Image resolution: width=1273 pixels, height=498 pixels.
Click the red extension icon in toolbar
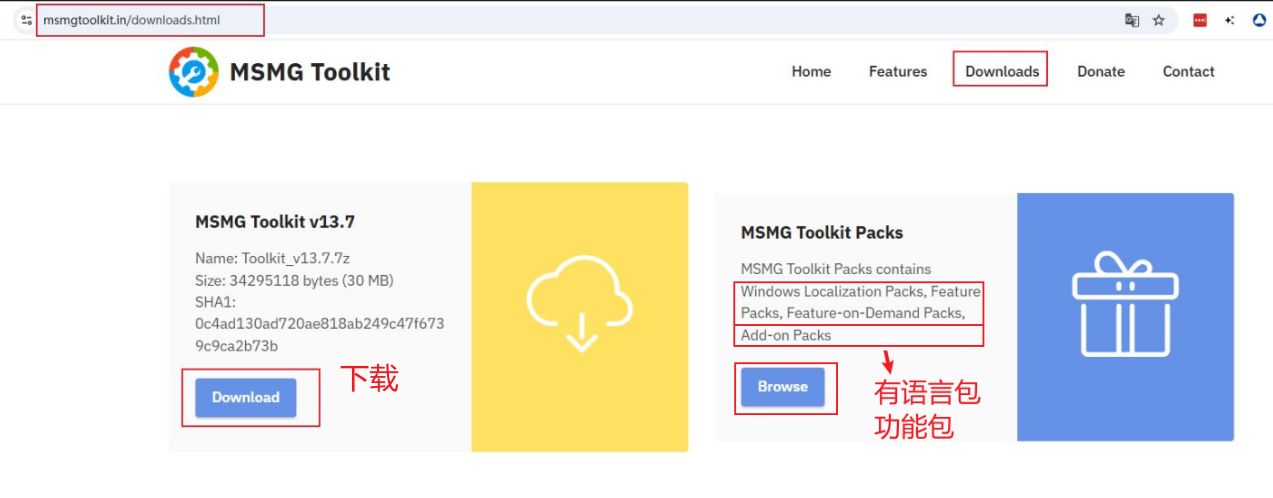pos(1200,20)
